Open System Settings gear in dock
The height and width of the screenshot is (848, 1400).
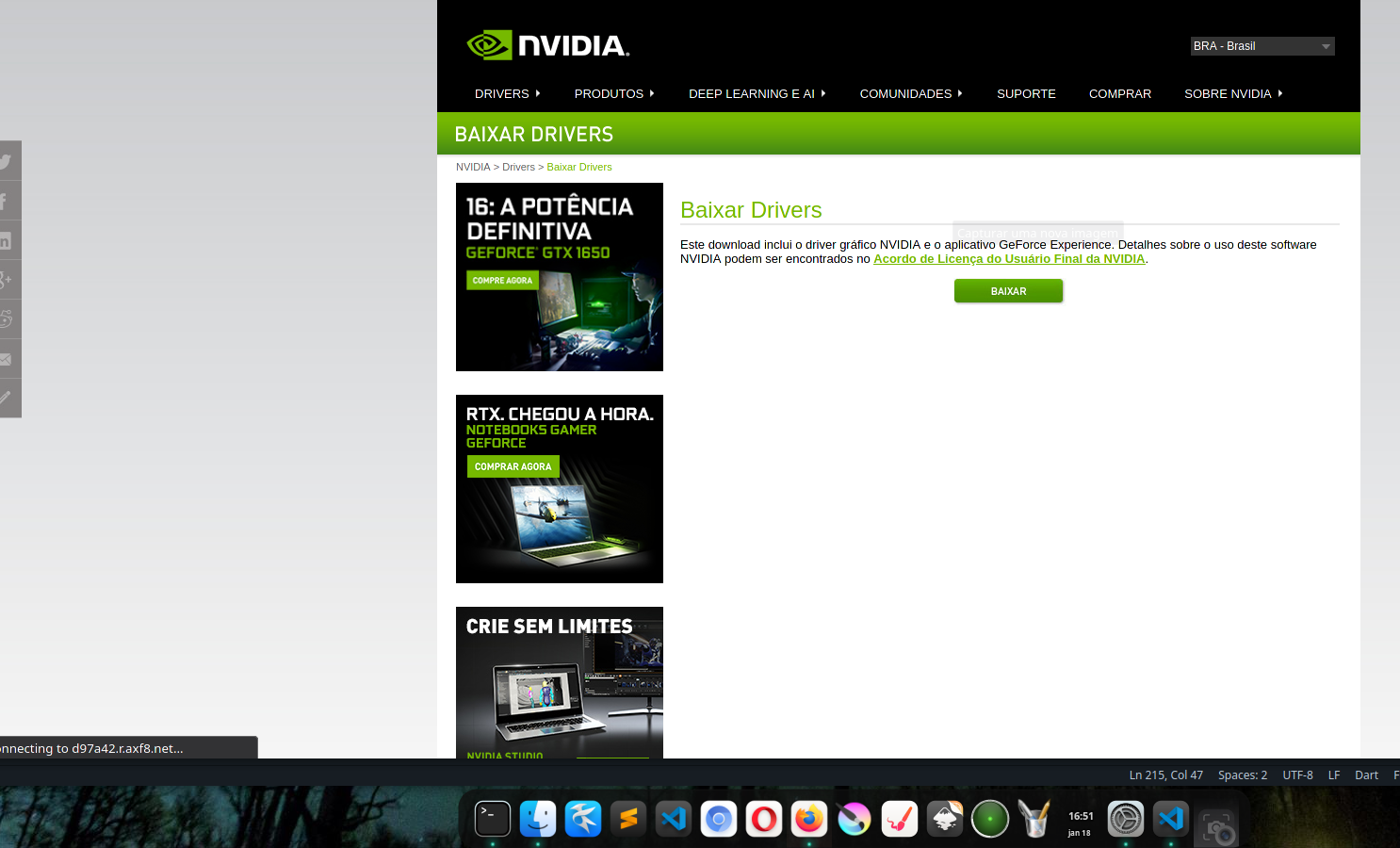click(x=1126, y=819)
